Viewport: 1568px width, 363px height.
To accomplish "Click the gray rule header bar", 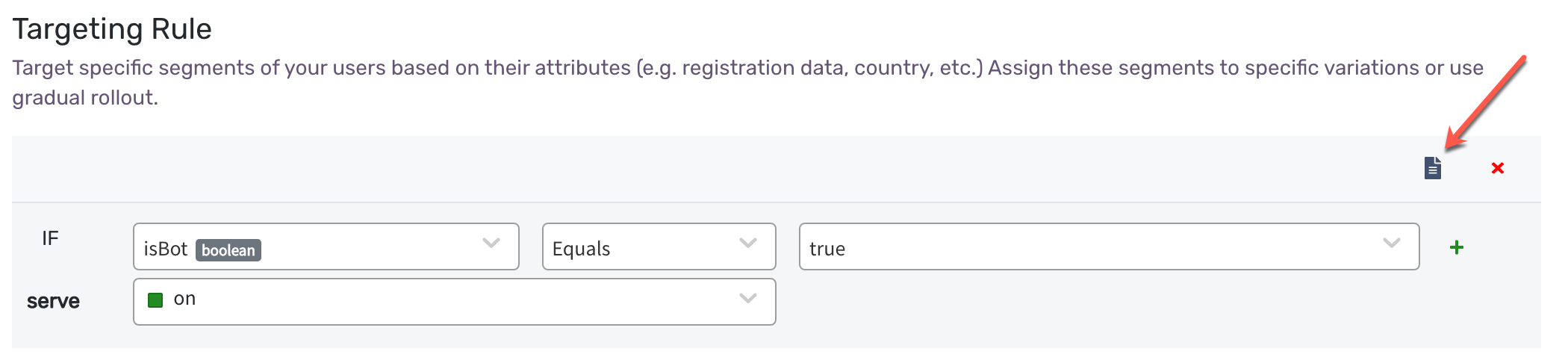I will 777,169.
